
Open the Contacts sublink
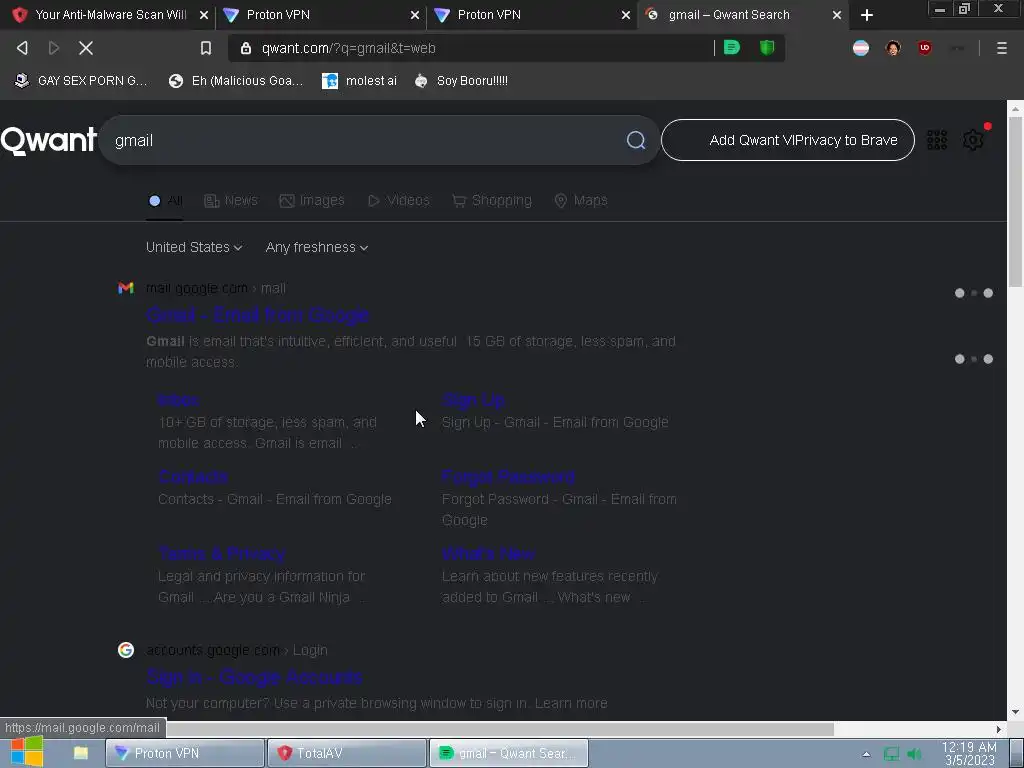point(193,476)
